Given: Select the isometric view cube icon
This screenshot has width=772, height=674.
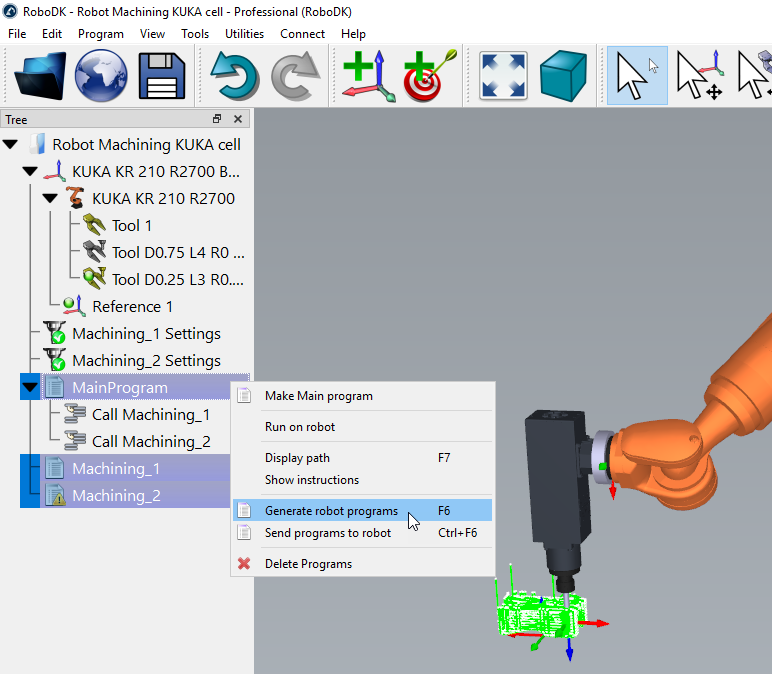Looking at the screenshot, I should click(x=563, y=75).
